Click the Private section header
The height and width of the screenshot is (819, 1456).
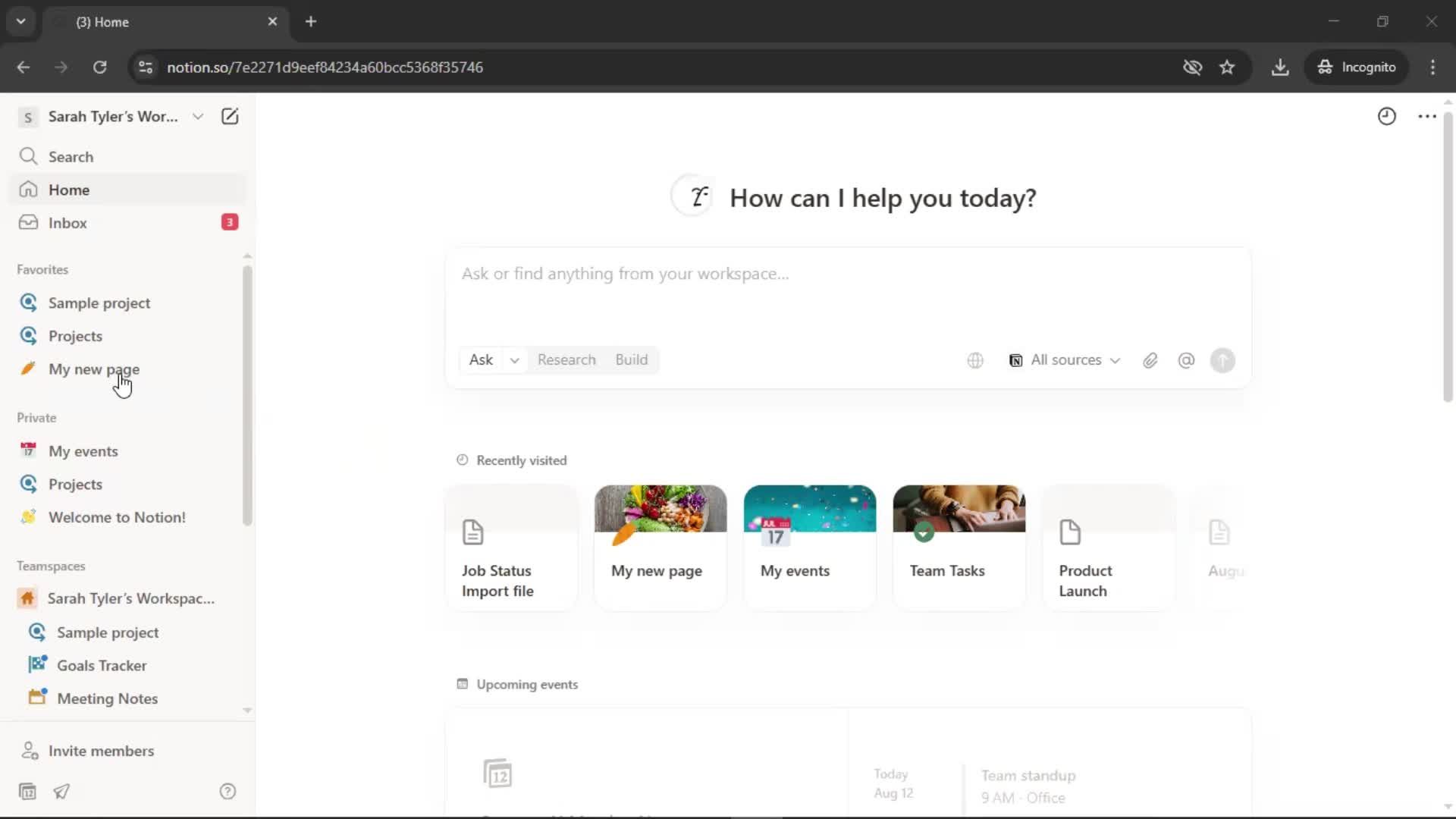[x=36, y=418]
